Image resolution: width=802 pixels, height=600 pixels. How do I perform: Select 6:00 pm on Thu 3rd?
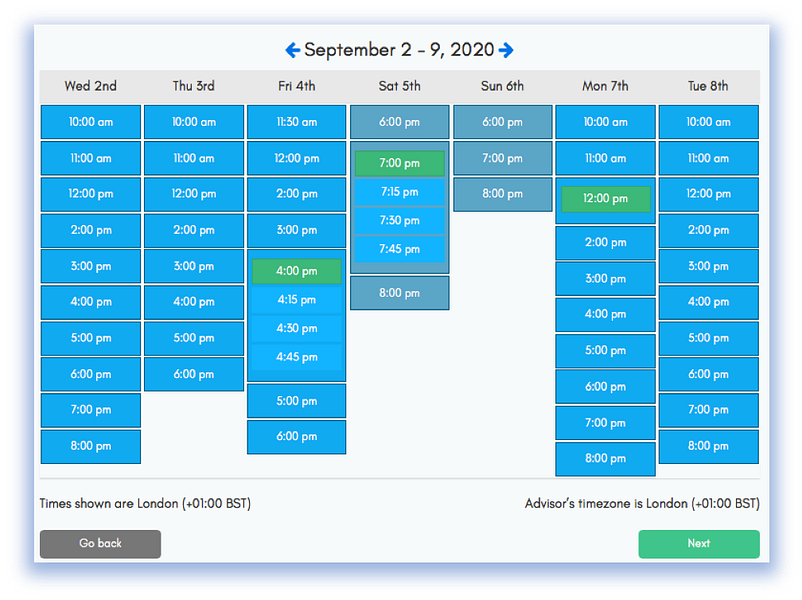click(194, 374)
